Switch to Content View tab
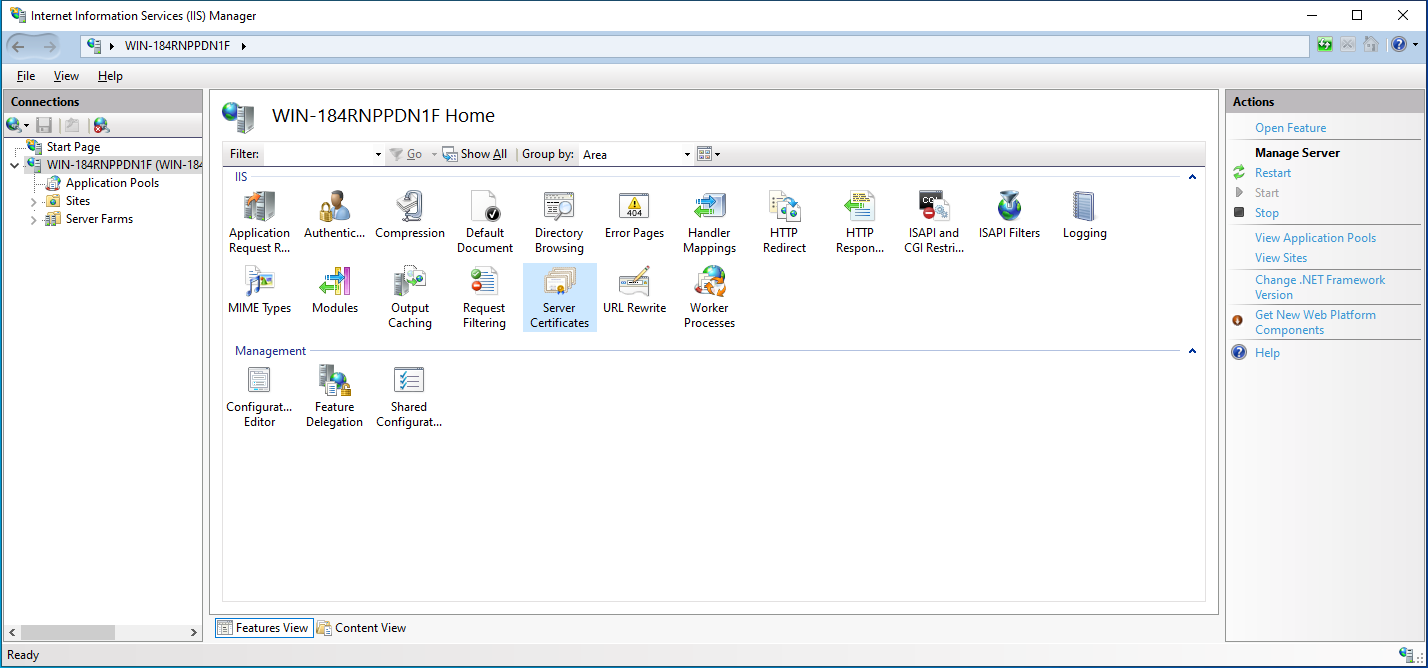1428x668 pixels. (362, 628)
